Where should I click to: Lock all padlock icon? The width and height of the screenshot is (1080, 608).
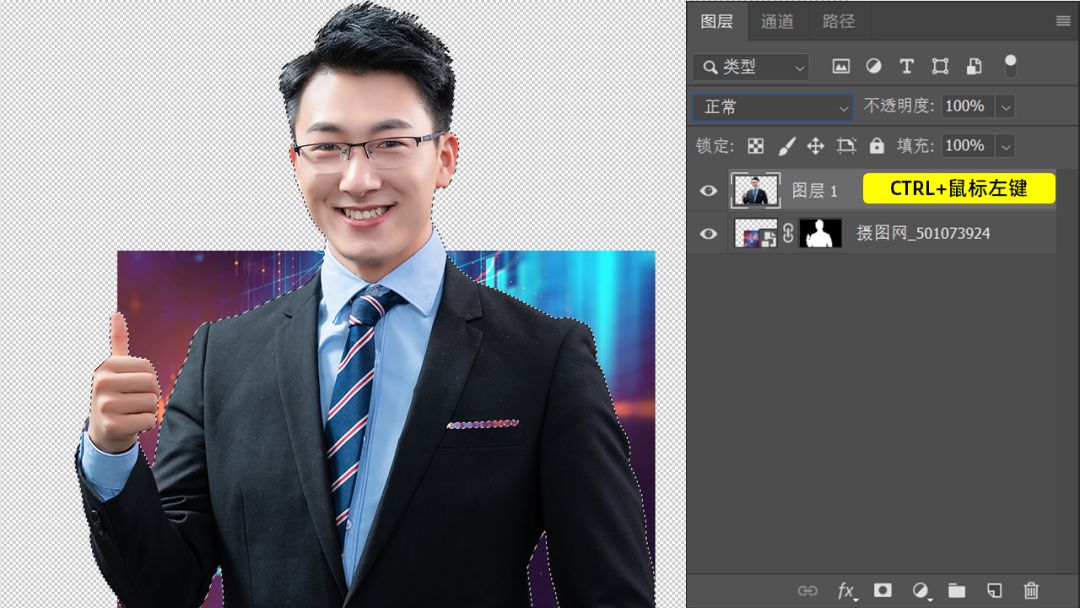tap(876, 145)
